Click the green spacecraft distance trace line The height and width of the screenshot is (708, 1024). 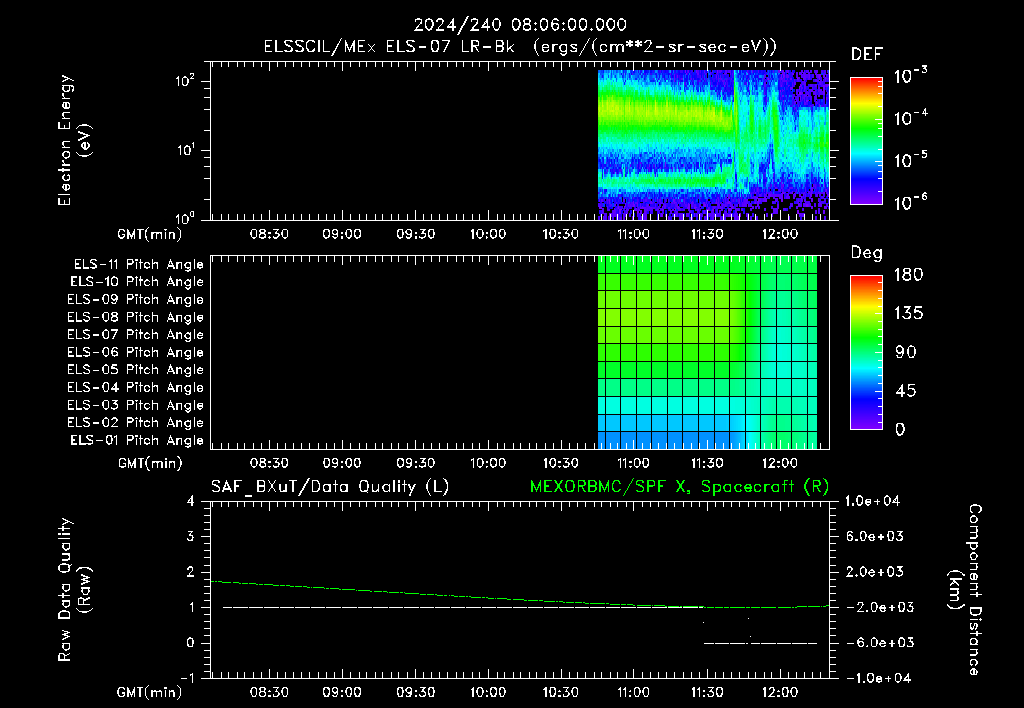click(x=519, y=598)
